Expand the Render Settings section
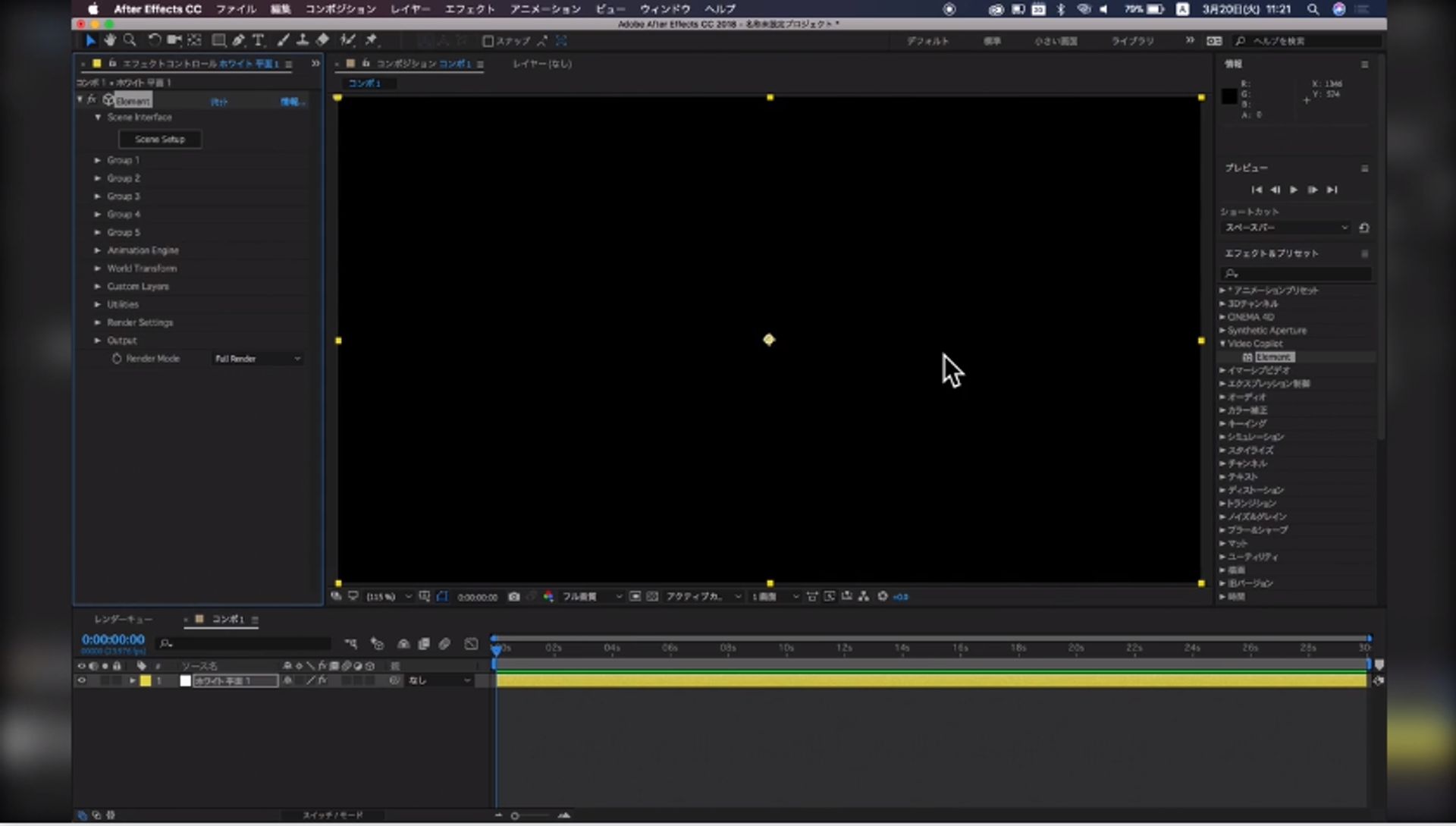This screenshot has height=826, width=1456. point(97,322)
